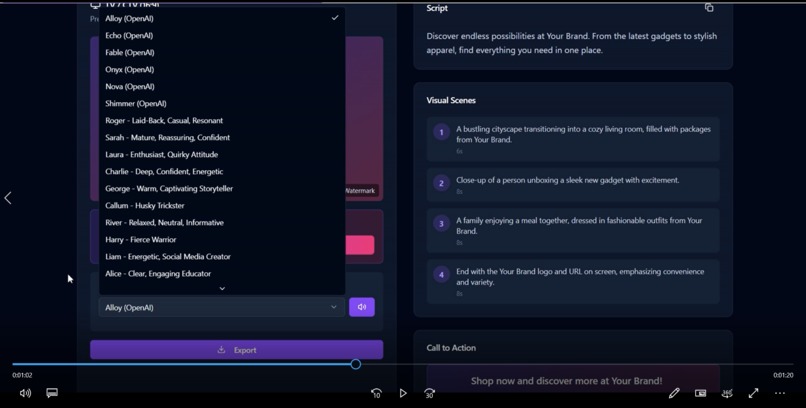806x408 pixels.
Task: Pick Callum - Husky Trickster voice
Action: tap(222, 205)
